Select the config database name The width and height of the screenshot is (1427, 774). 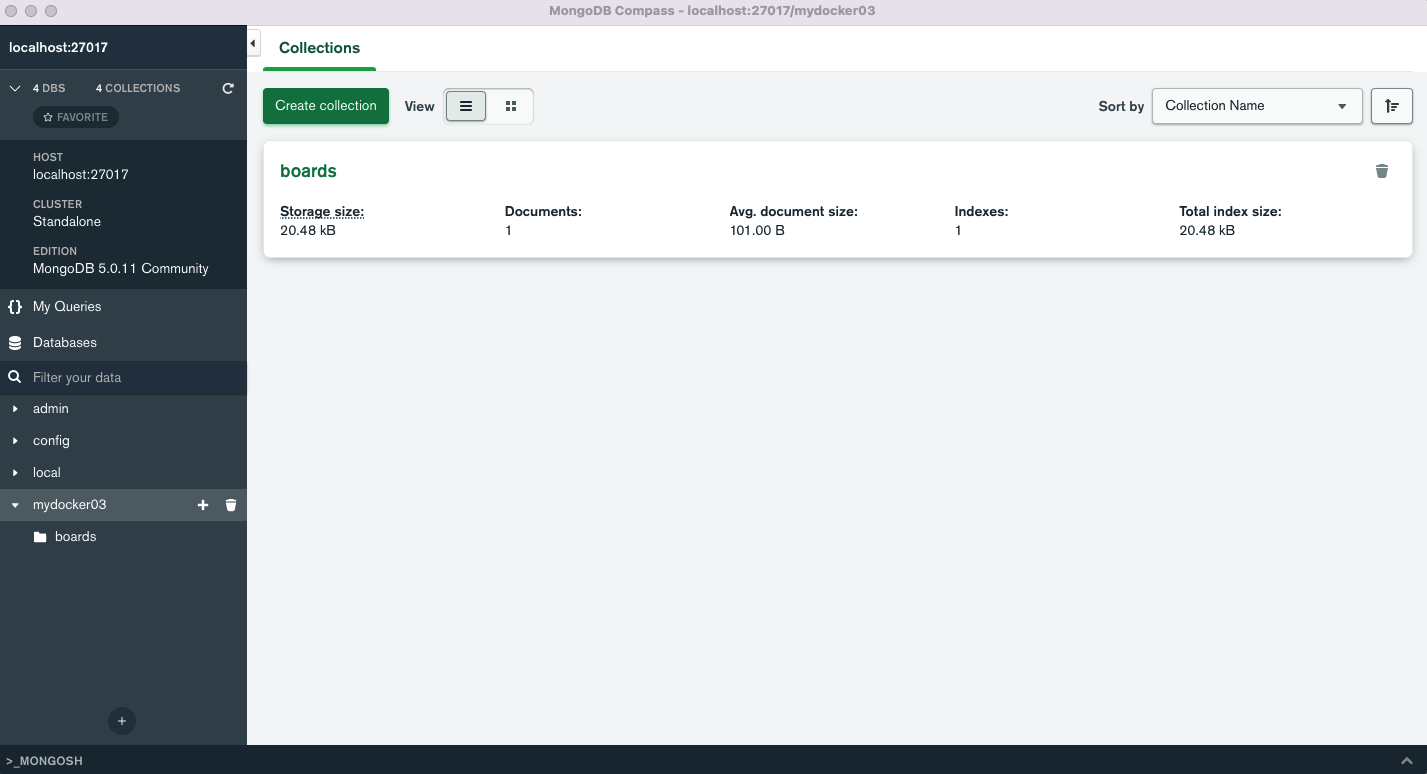[51, 441]
